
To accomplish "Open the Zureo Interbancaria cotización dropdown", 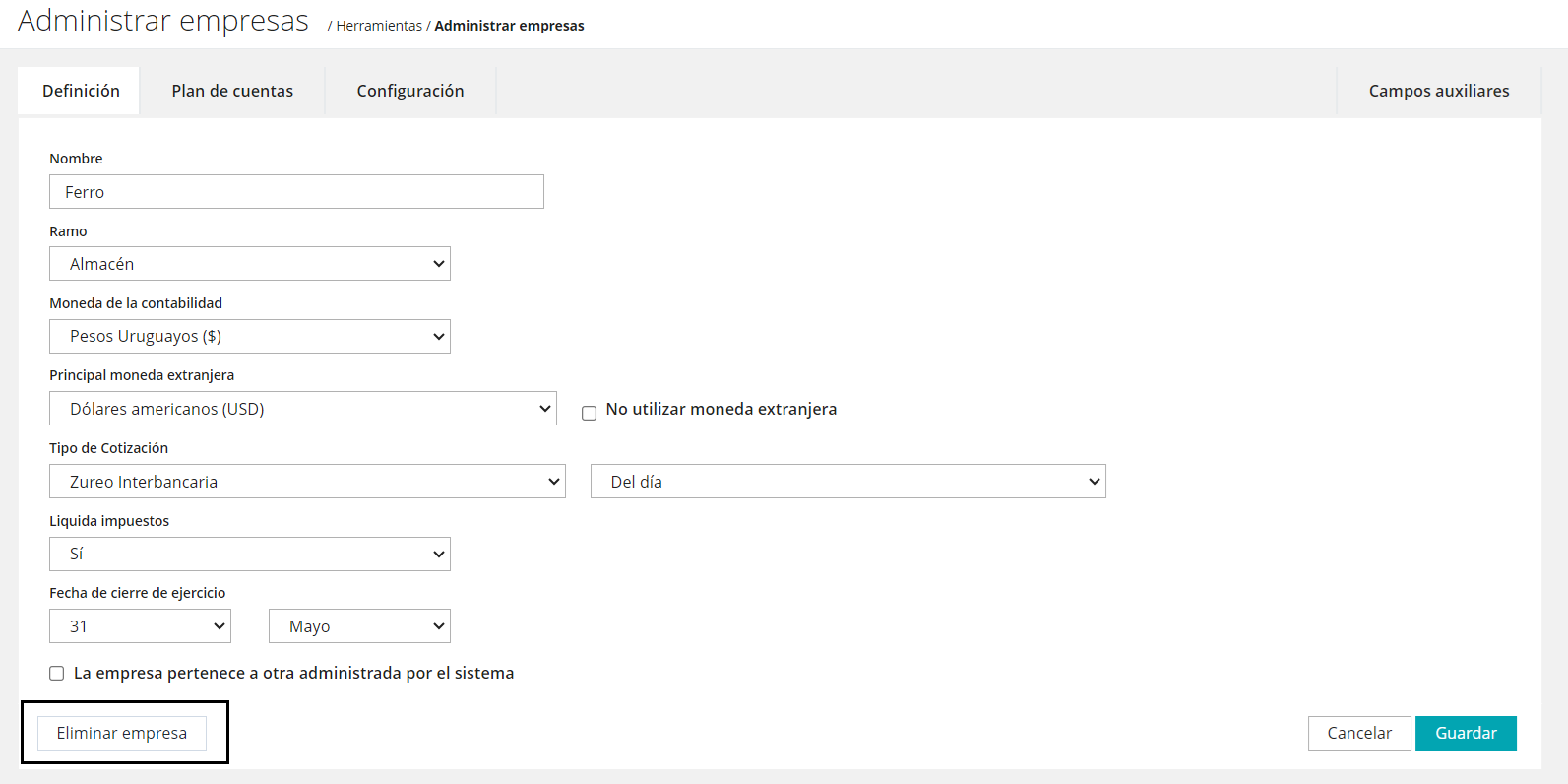I will (307, 482).
